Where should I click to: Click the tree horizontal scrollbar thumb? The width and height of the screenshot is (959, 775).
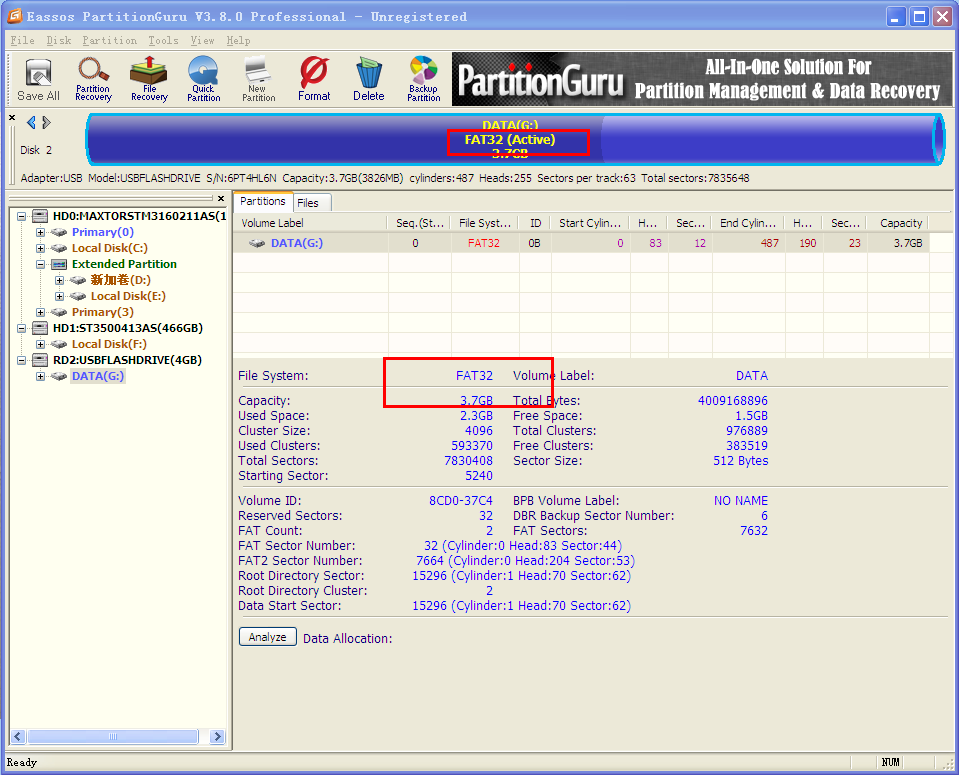pyautogui.click(x=113, y=736)
